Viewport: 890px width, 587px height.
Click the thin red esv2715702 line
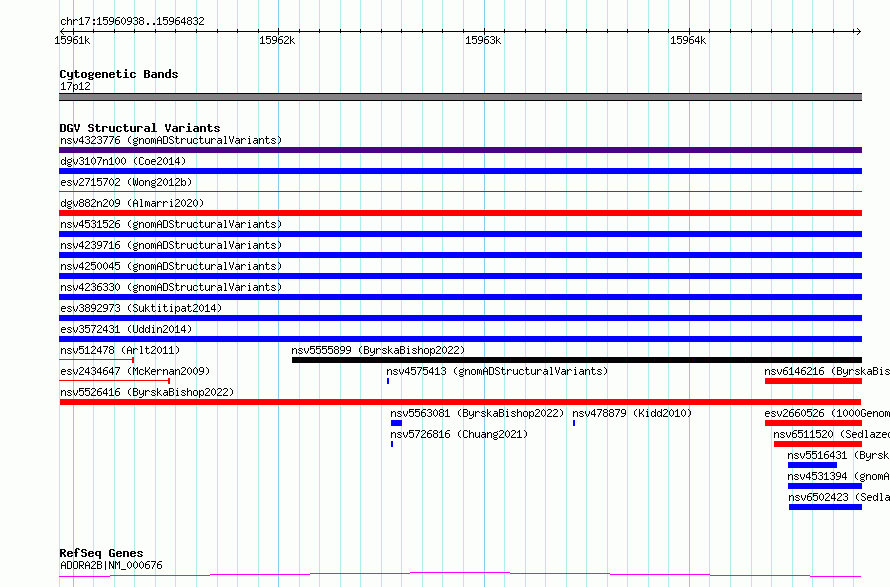[460, 192]
